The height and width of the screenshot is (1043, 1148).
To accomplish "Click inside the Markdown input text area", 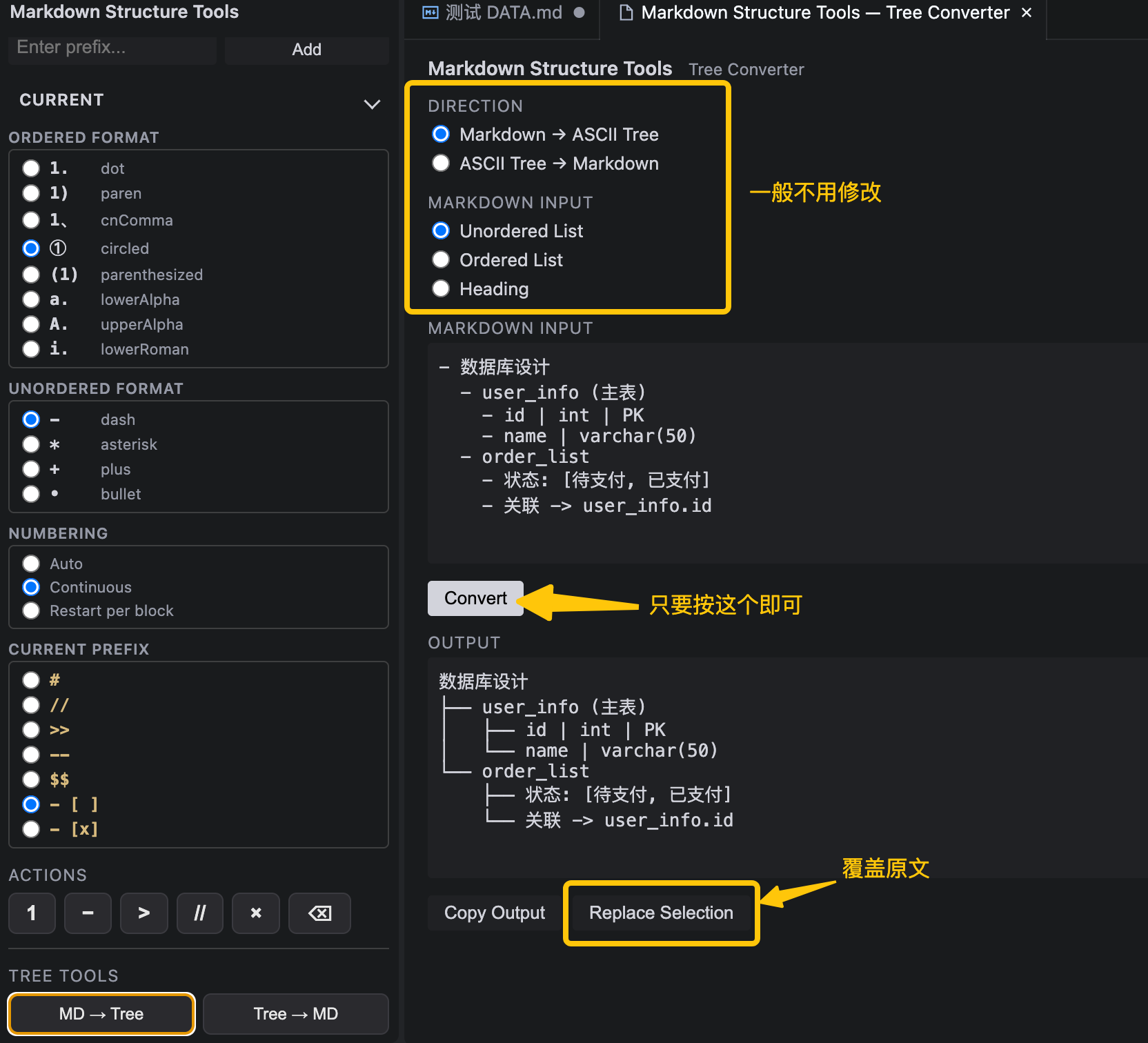I will (788, 453).
